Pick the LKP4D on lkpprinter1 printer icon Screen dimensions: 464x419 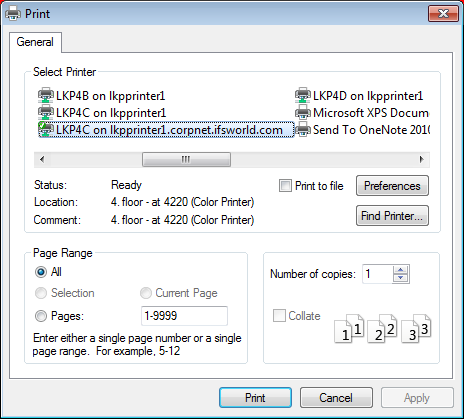tap(303, 96)
